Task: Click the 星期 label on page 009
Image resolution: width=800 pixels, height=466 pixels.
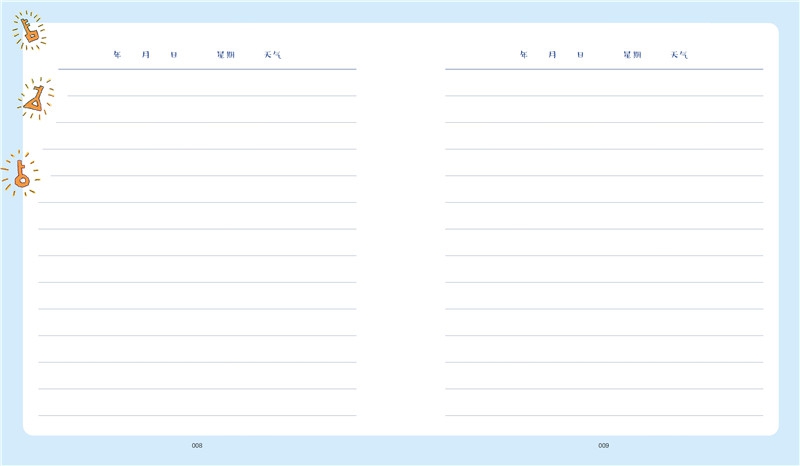Action: (632, 55)
